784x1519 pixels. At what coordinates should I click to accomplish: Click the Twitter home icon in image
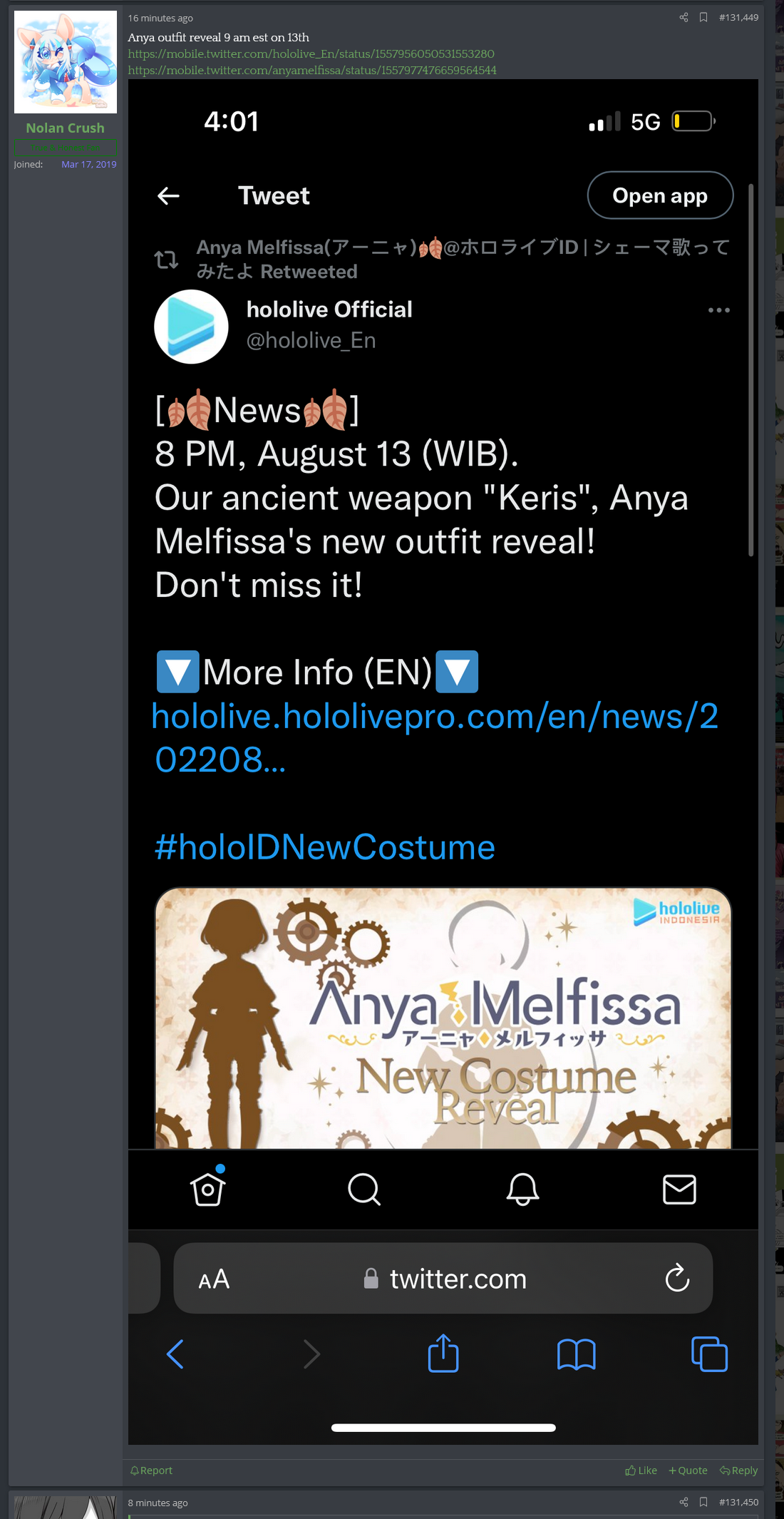tap(207, 1188)
